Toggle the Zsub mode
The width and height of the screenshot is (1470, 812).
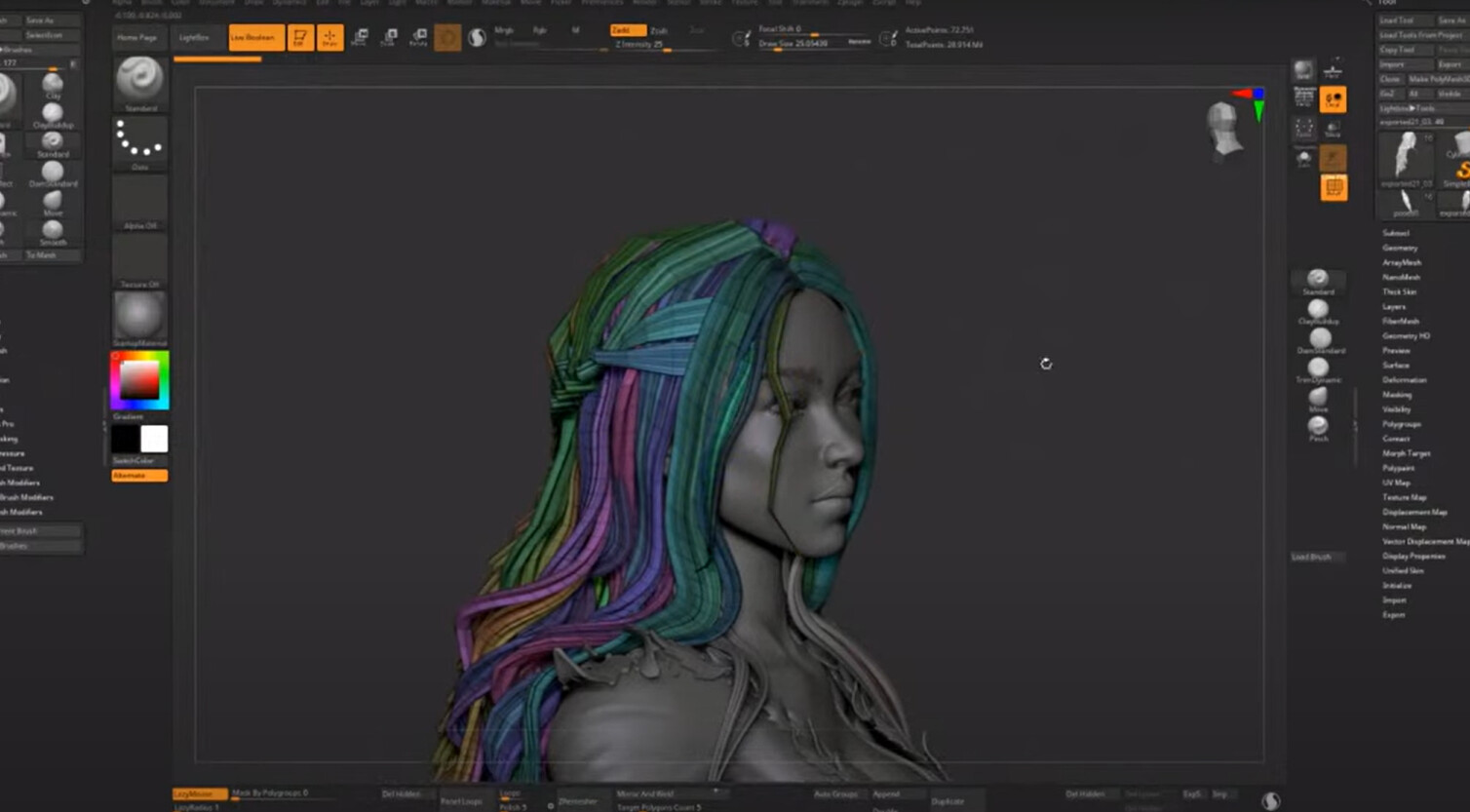[659, 30]
